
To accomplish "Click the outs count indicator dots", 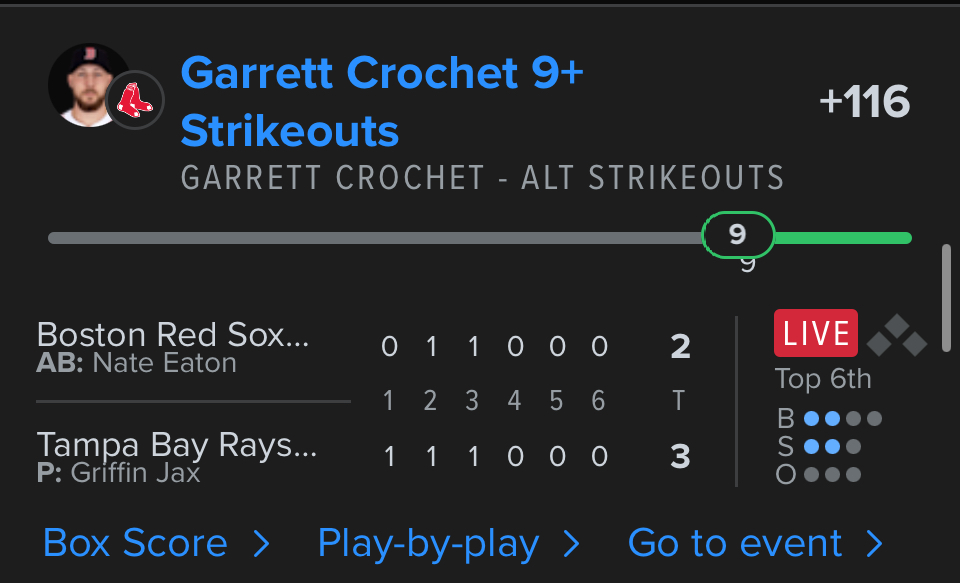I will pyautogui.click(x=832, y=474).
